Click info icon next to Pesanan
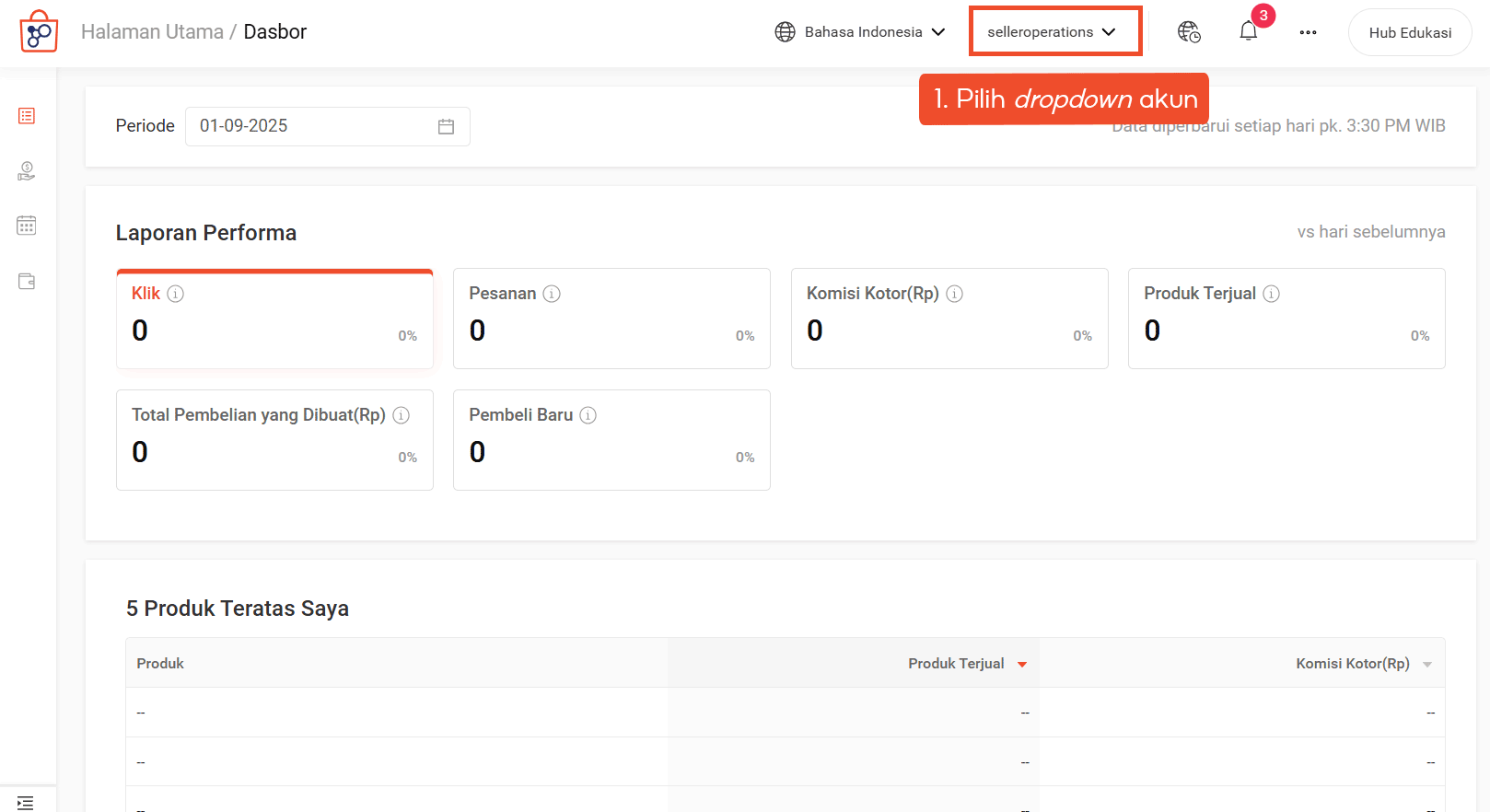The image size is (1490, 812). [552, 294]
